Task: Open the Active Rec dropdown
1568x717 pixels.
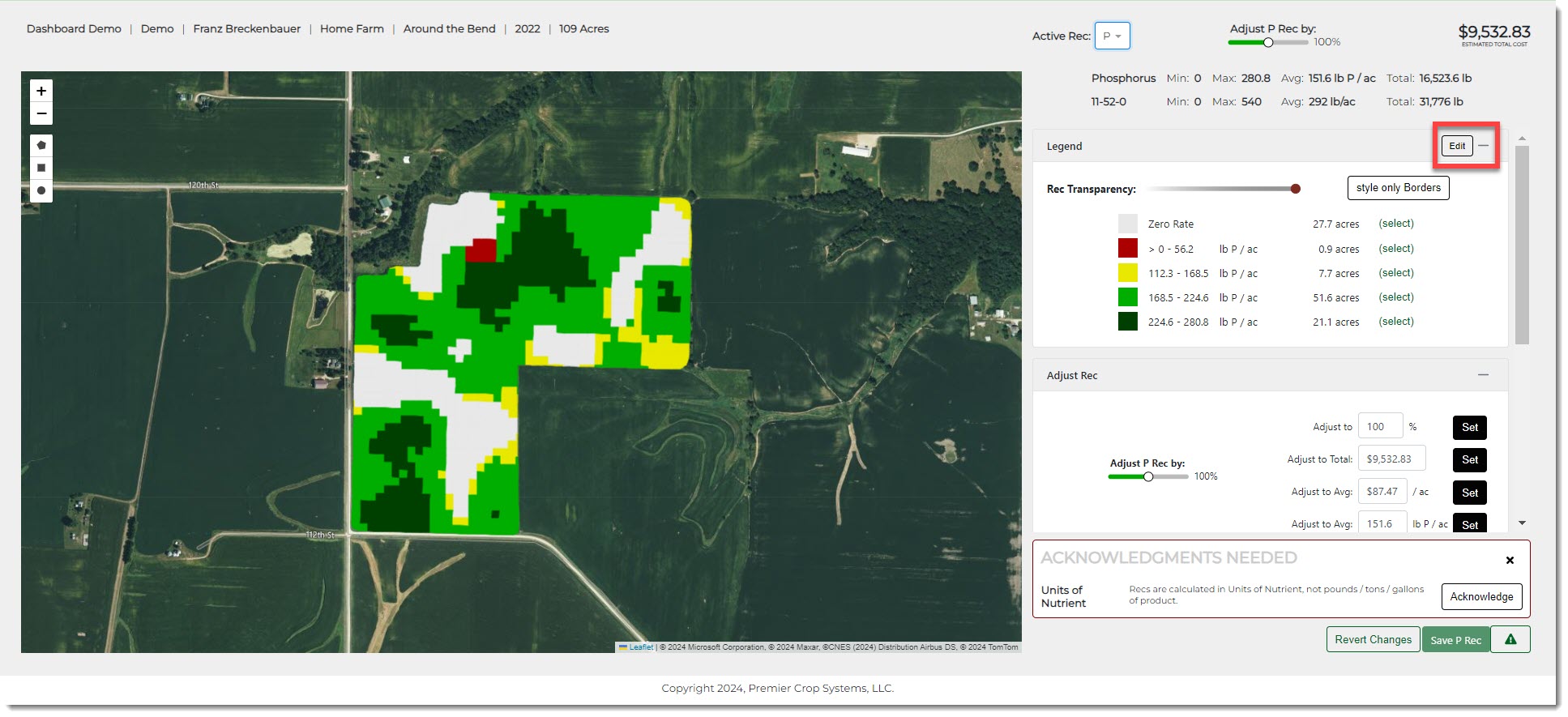Action: pos(1112,36)
